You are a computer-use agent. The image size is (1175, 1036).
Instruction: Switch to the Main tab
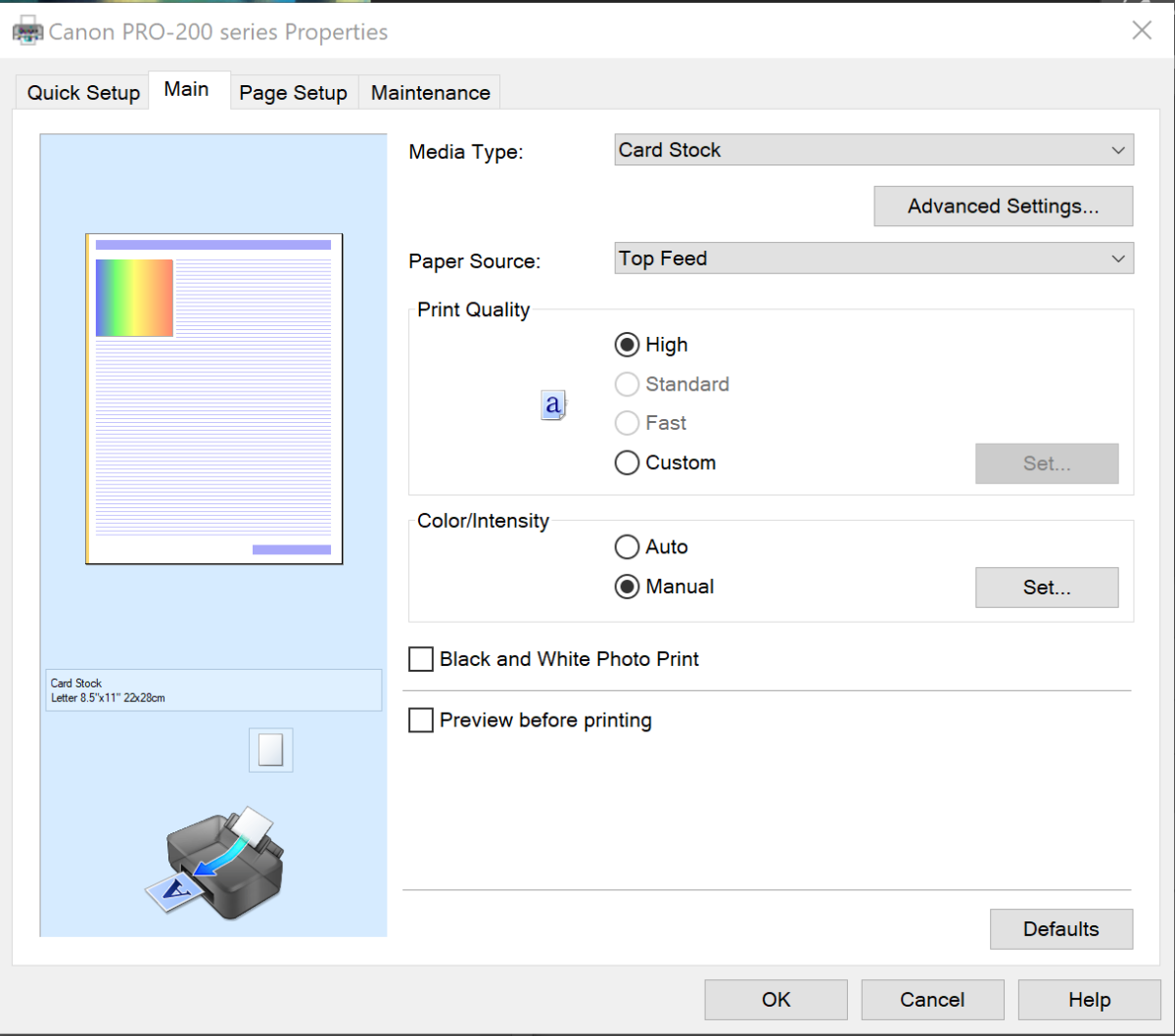click(187, 89)
